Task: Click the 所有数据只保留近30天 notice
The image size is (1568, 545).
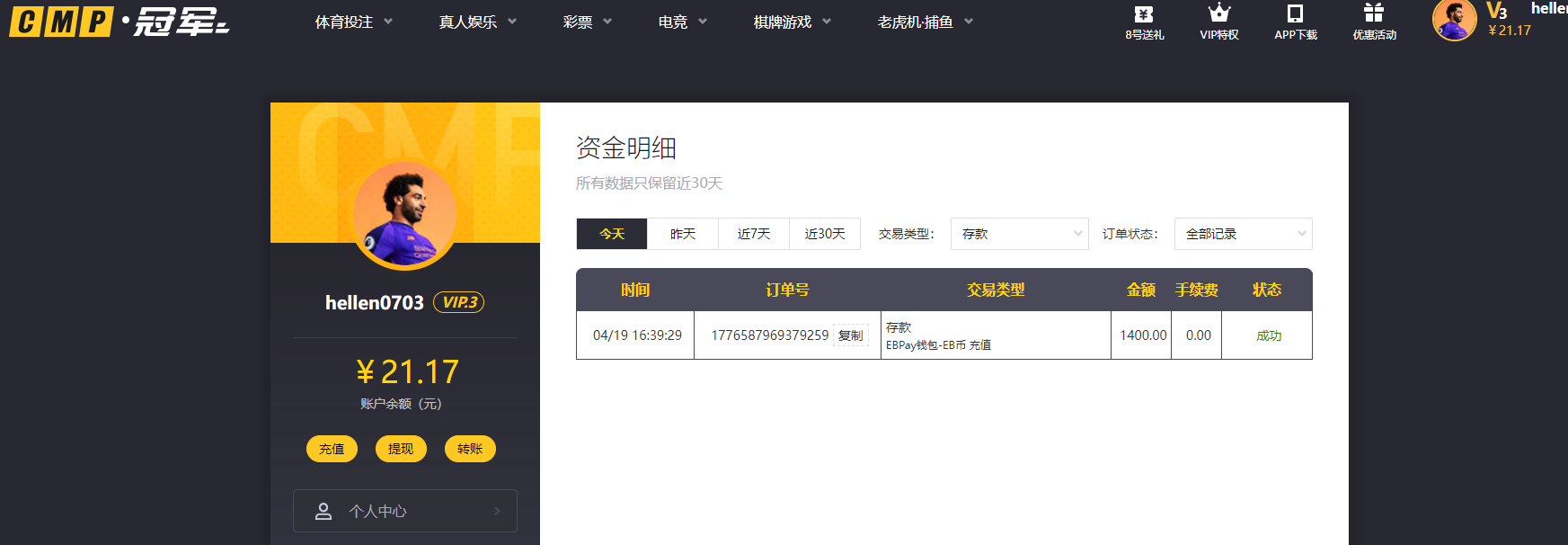Action: click(650, 183)
